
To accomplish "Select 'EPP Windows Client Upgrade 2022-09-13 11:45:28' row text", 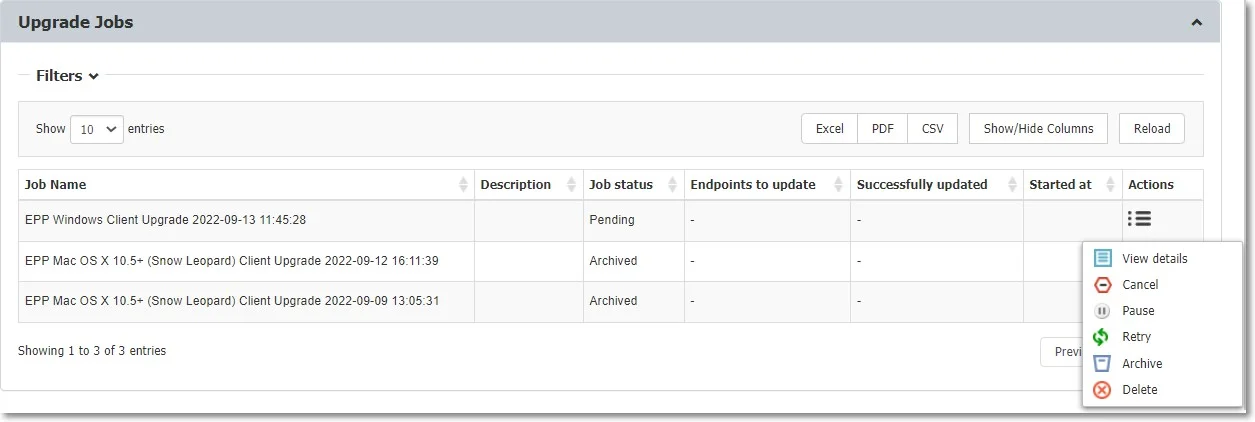I will 165,219.
